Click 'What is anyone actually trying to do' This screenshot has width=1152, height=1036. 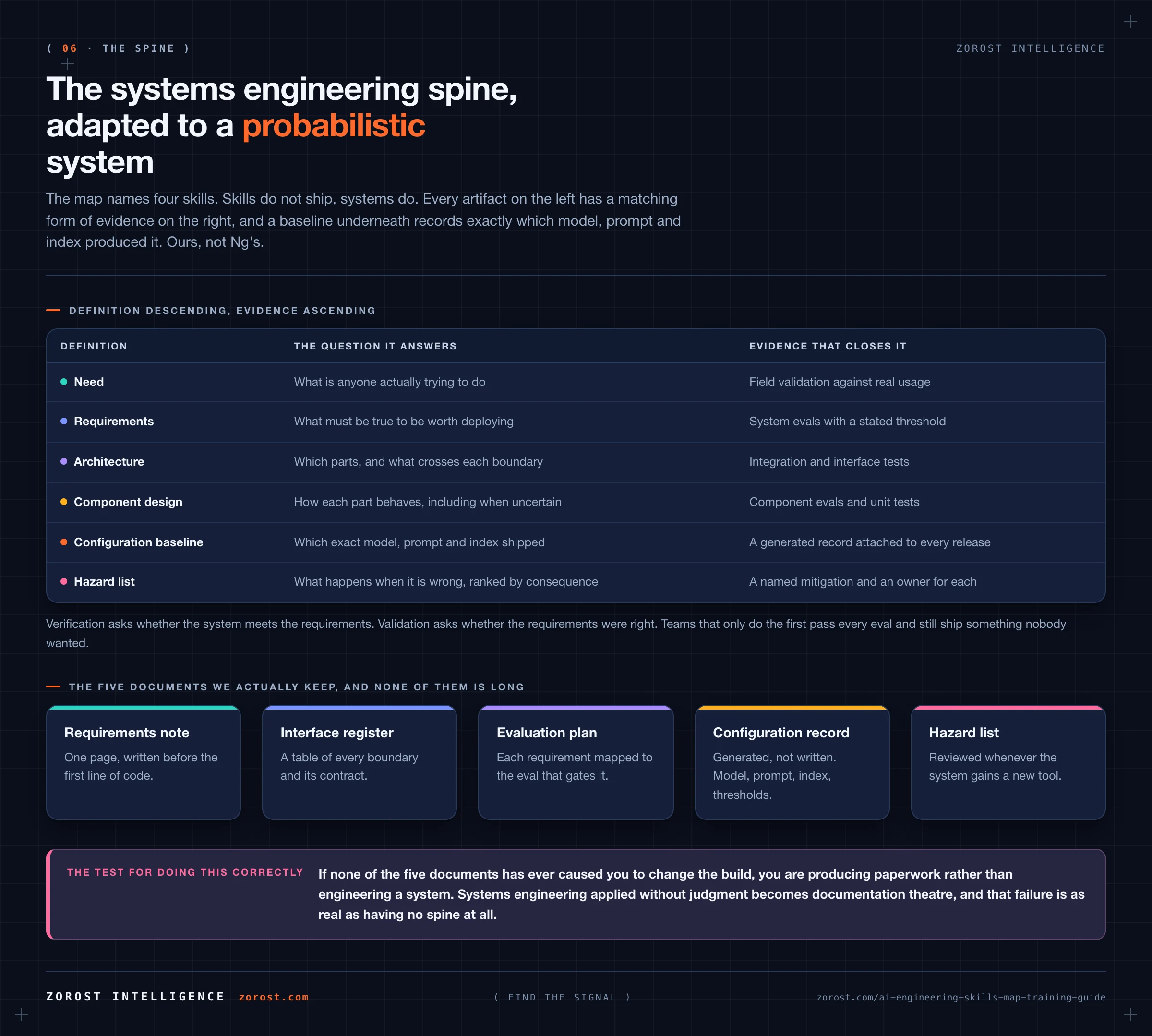(390, 382)
